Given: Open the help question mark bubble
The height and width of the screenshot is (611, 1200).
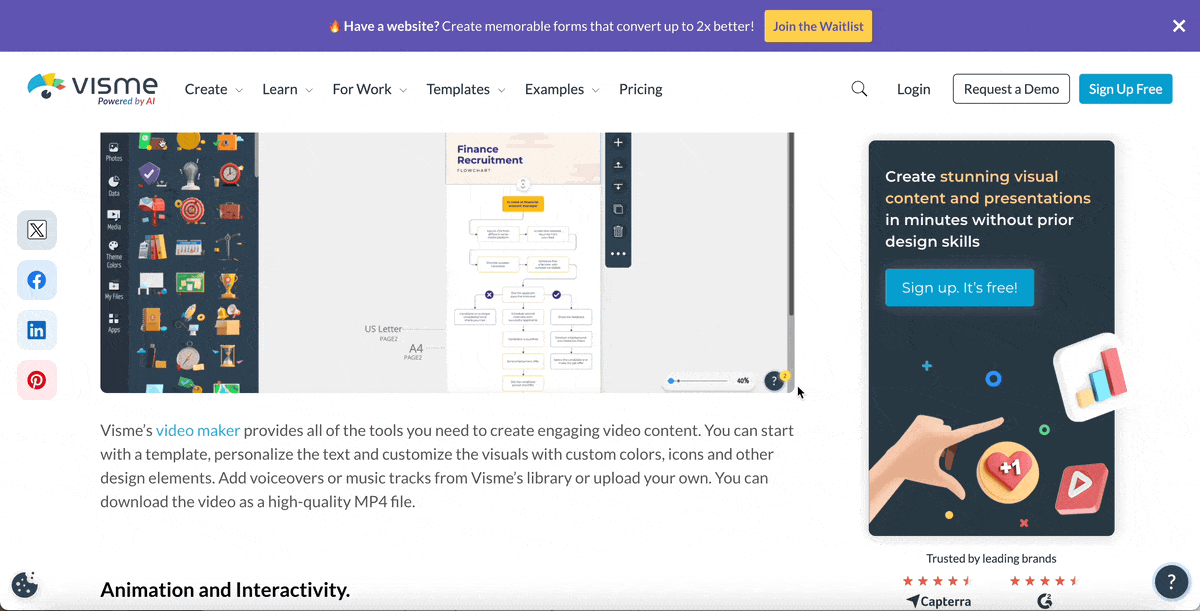Looking at the screenshot, I should pos(1171,581).
